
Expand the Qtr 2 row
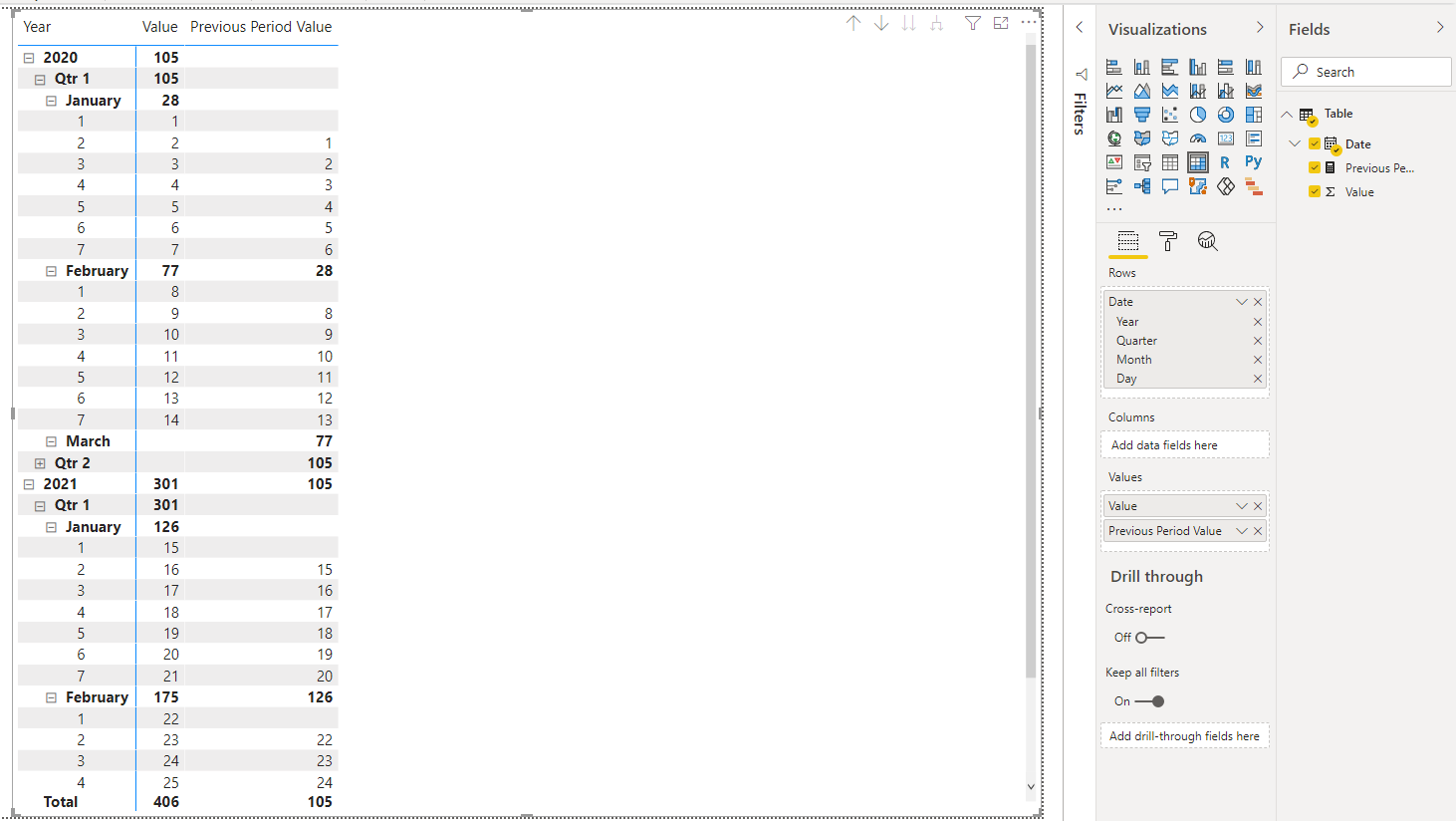pyautogui.click(x=40, y=463)
